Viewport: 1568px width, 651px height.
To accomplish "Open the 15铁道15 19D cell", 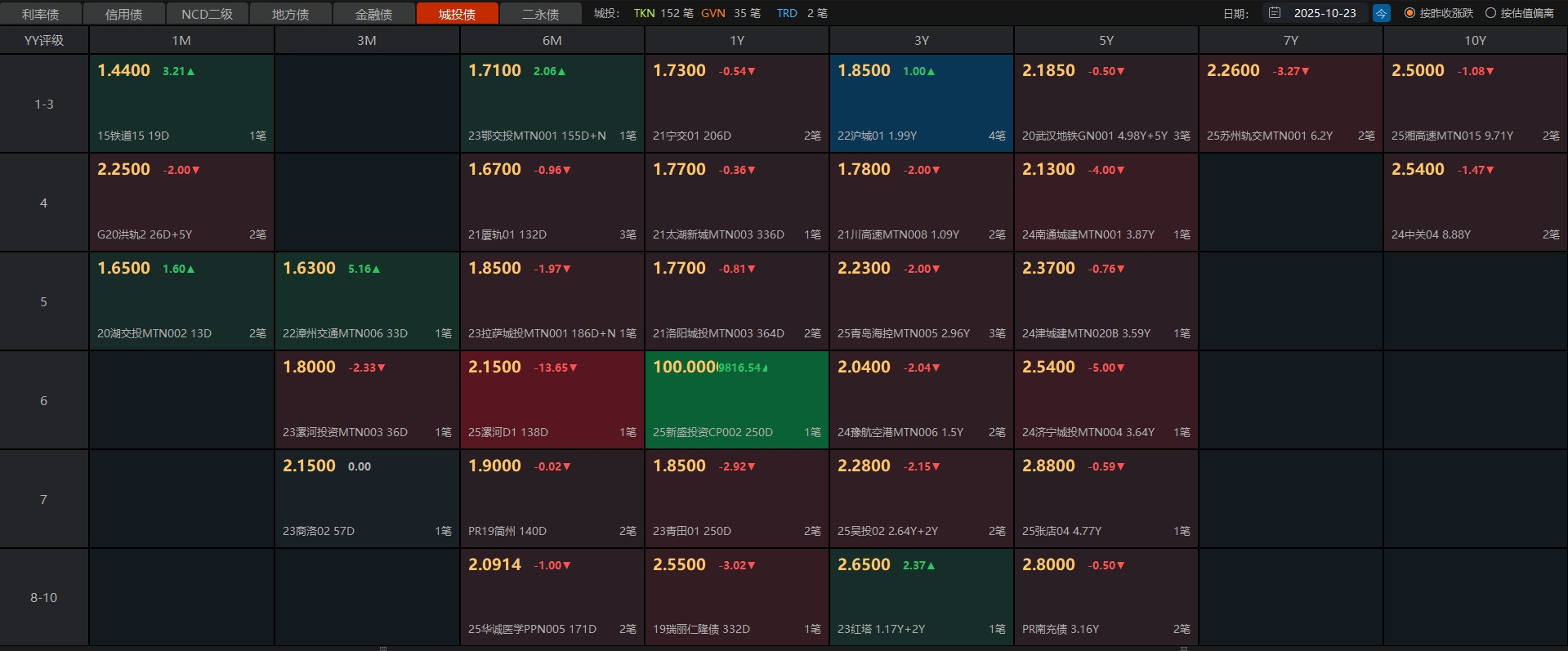I will pyautogui.click(x=181, y=104).
